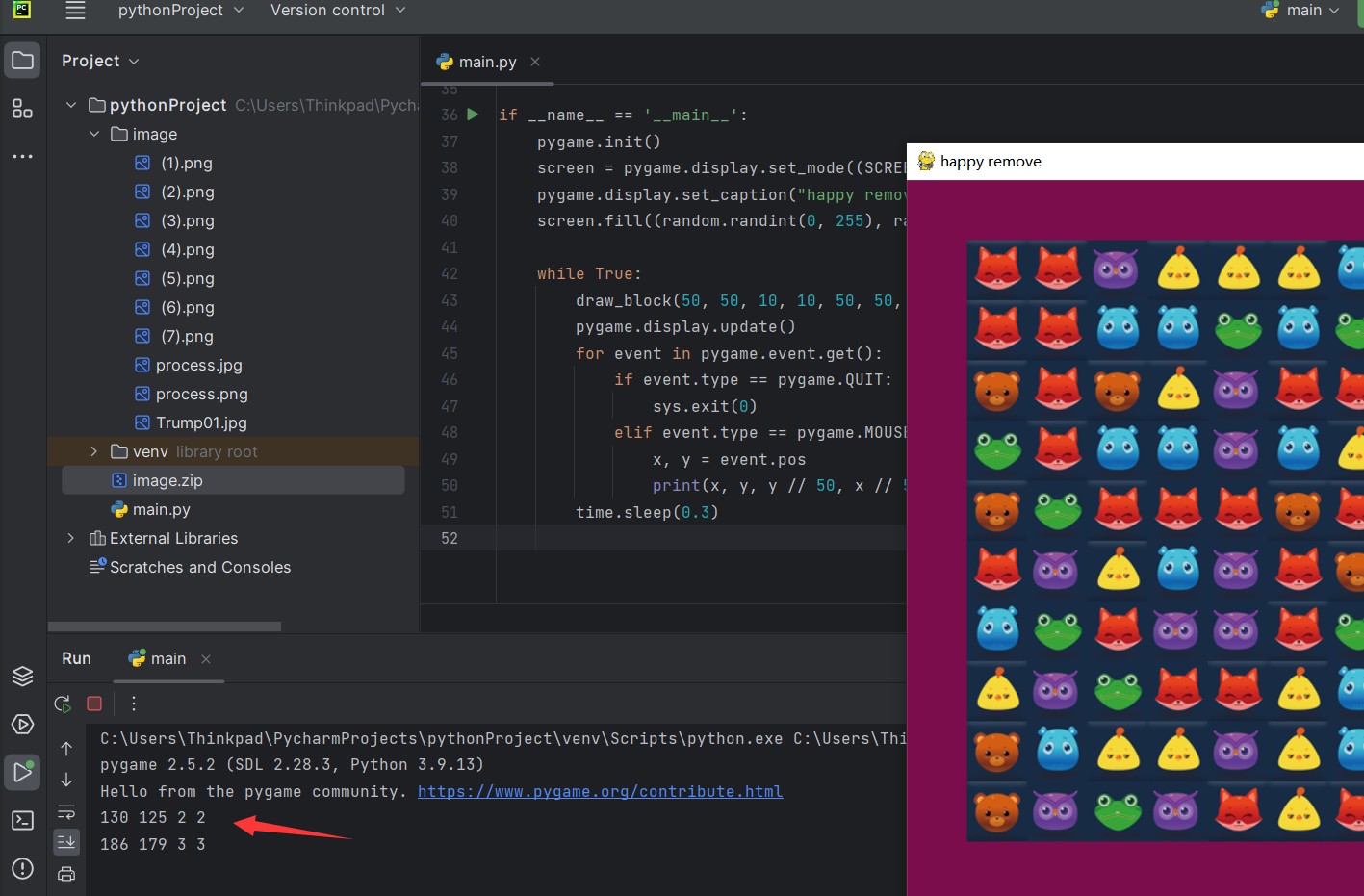Open the pygame.org contribute link
This screenshot has height=896, width=1364.
click(600, 791)
